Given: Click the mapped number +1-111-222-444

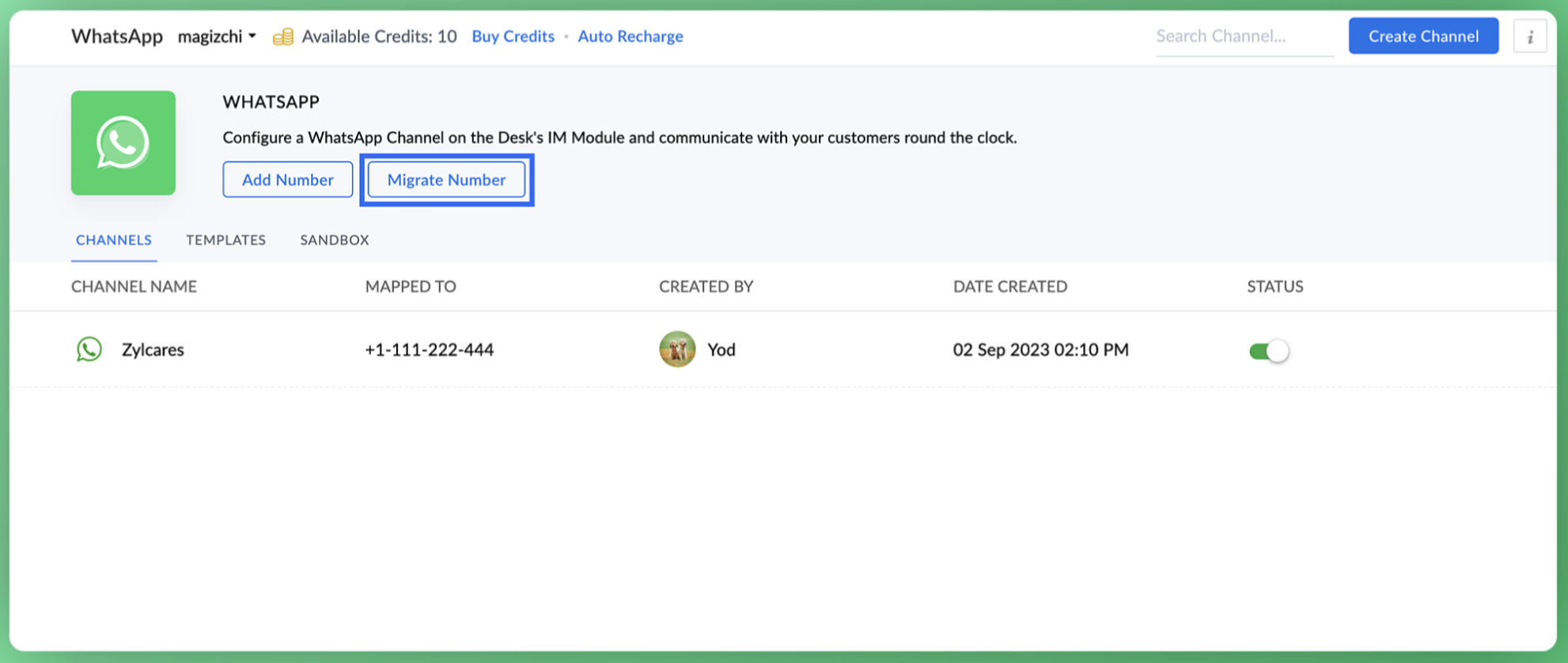Looking at the screenshot, I should tap(430, 350).
